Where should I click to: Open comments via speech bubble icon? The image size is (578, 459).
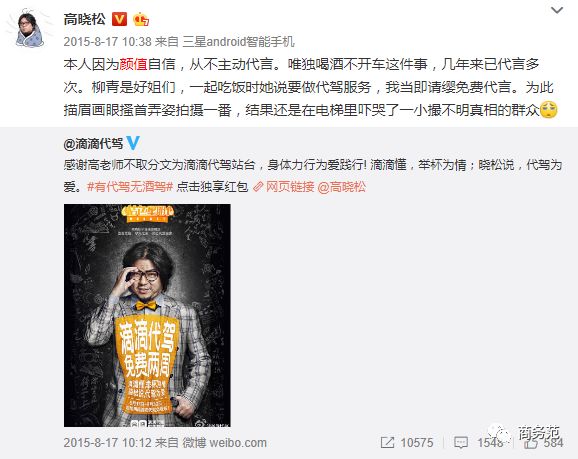coord(460,442)
